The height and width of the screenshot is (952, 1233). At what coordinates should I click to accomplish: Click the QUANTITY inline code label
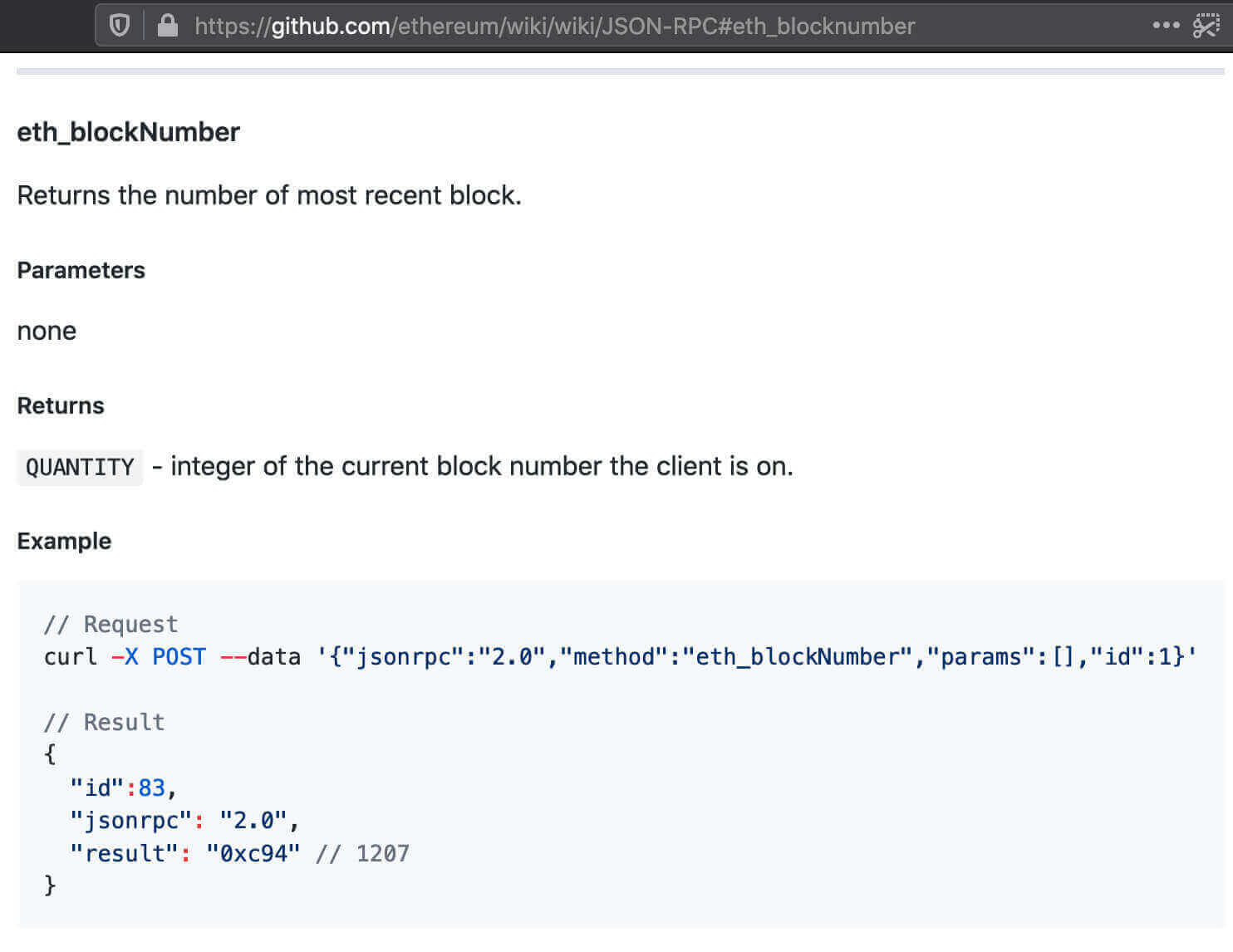[80, 467]
